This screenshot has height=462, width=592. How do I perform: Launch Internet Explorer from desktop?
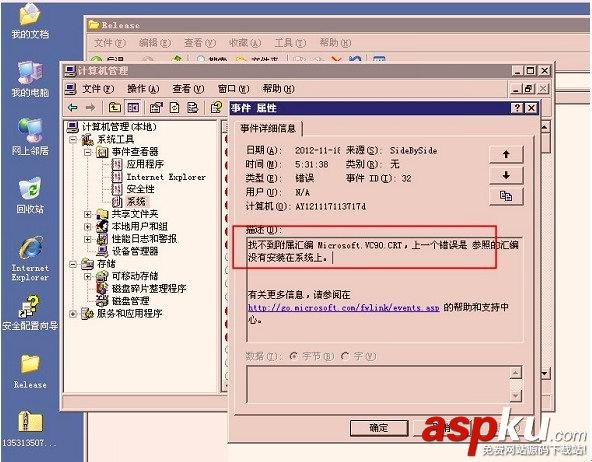coord(30,259)
